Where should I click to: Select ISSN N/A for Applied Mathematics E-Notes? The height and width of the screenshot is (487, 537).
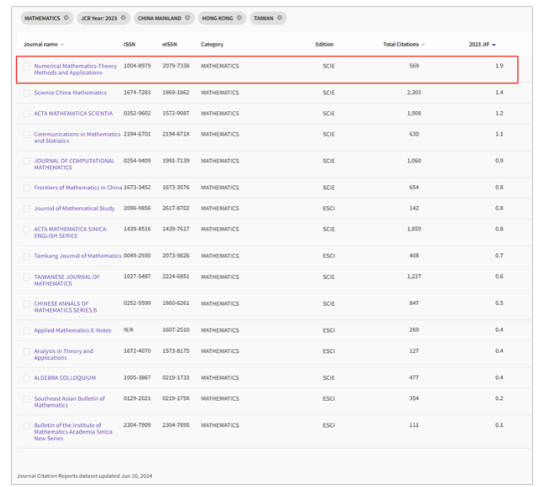tap(128, 330)
